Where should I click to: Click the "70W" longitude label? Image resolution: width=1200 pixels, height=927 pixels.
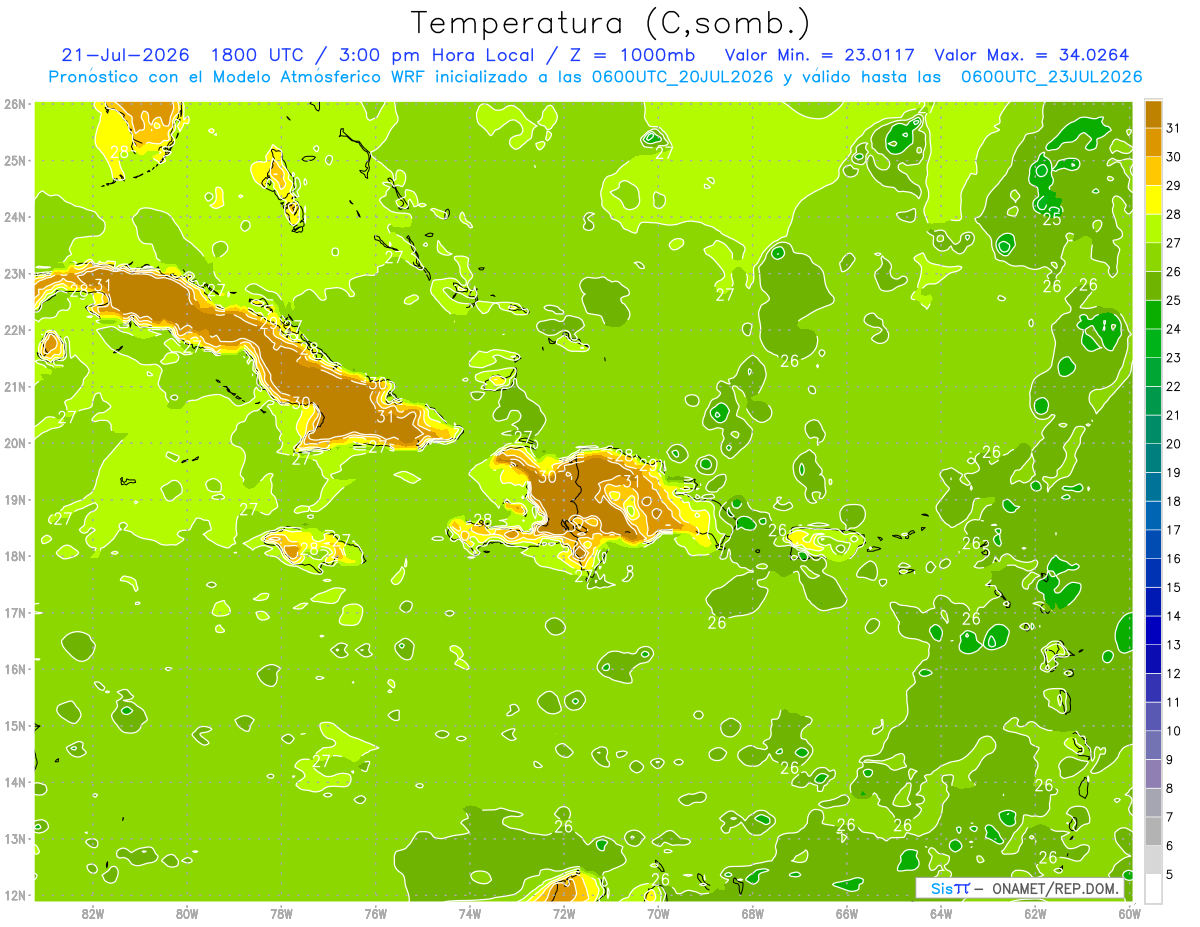[658, 912]
